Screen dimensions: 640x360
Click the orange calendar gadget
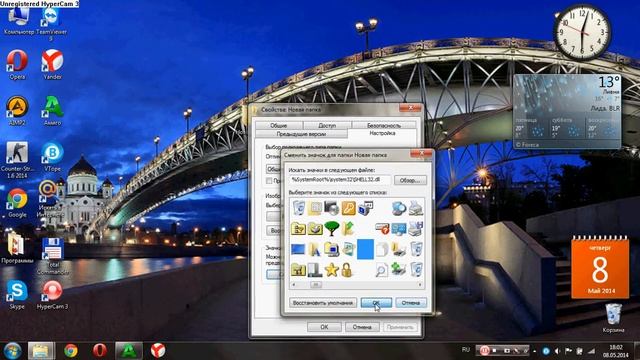click(600, 267)
